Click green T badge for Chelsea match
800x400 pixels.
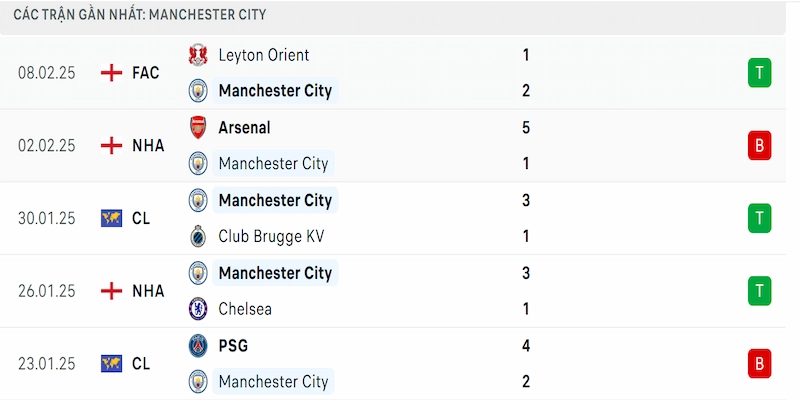(760, 291)
